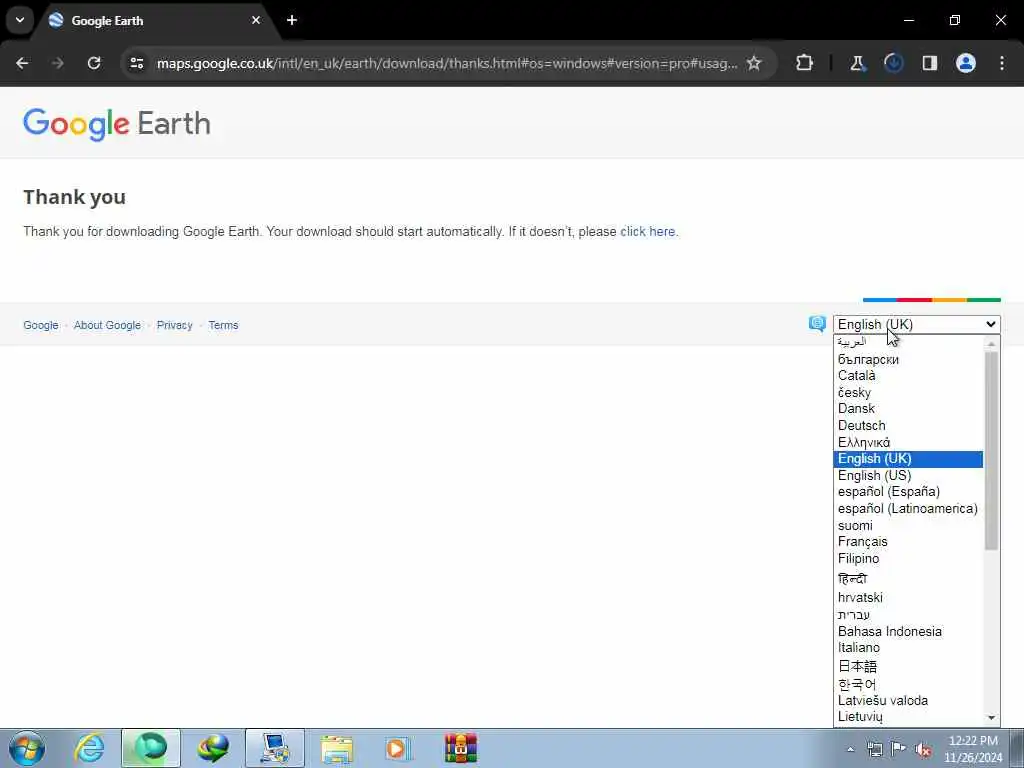The height and width of the screenshot is (768, 1024).
Task: Toggle the browser side panel
Action: pyautogui.click(x=930, y=63)
